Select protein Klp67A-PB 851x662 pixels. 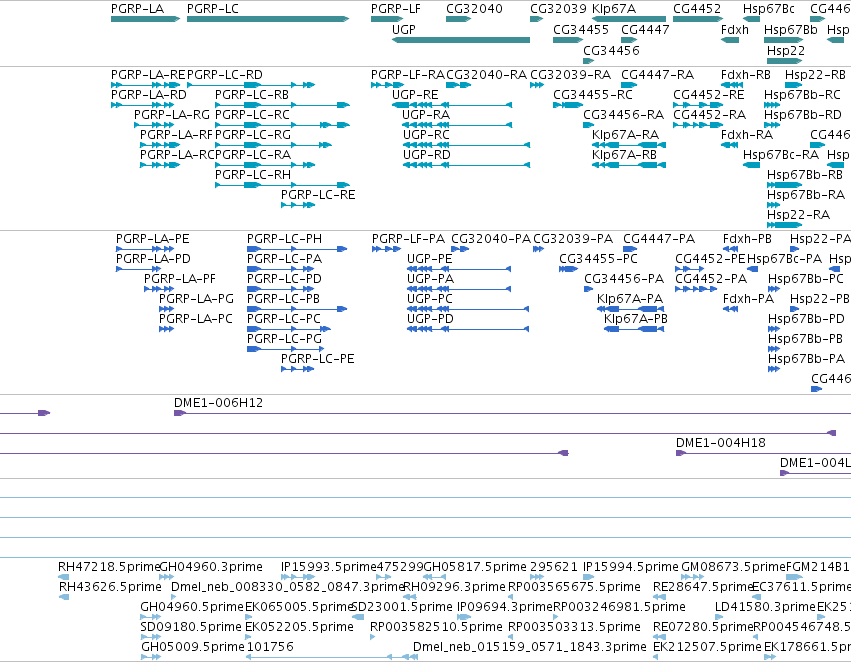click(636, 319)
